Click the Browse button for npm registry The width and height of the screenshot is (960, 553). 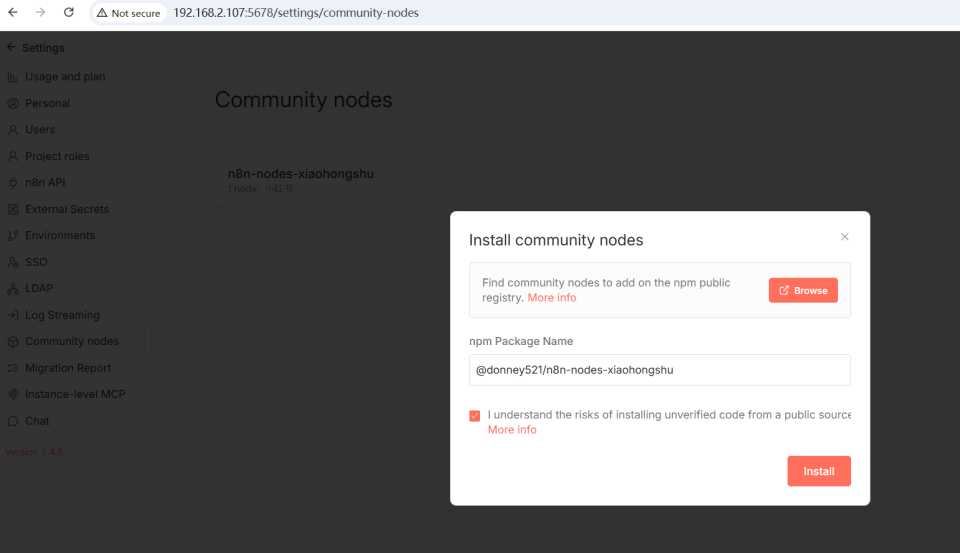click(x=803, y=290)
